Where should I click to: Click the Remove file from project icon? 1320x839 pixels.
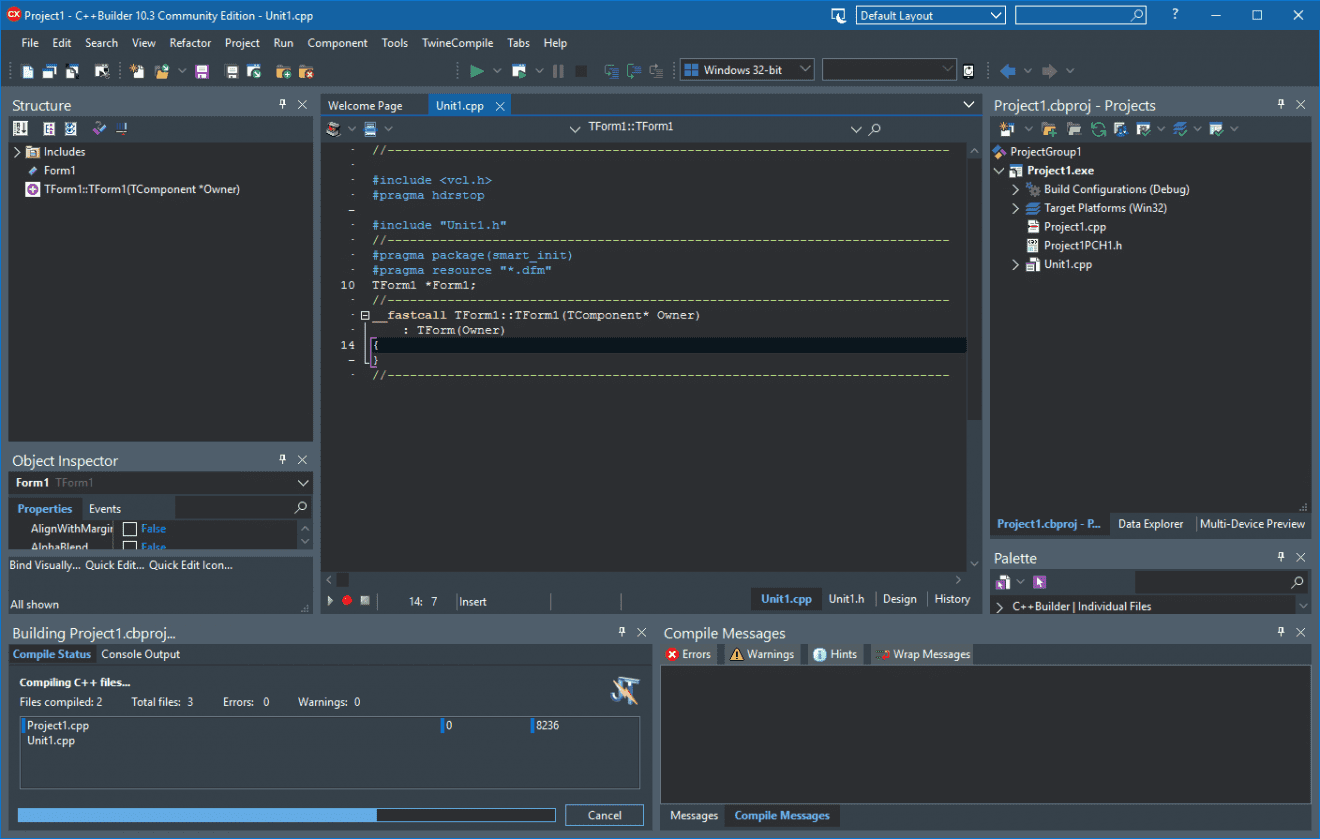(x=306, y=71)
